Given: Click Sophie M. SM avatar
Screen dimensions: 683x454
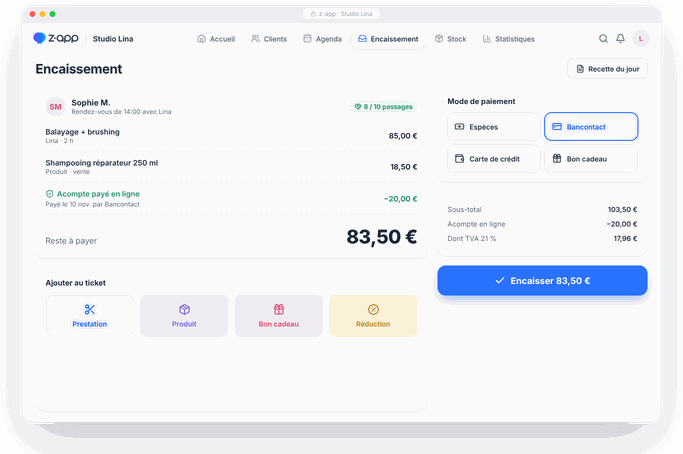Looking at the screenshot, I should tap(55, 107).
